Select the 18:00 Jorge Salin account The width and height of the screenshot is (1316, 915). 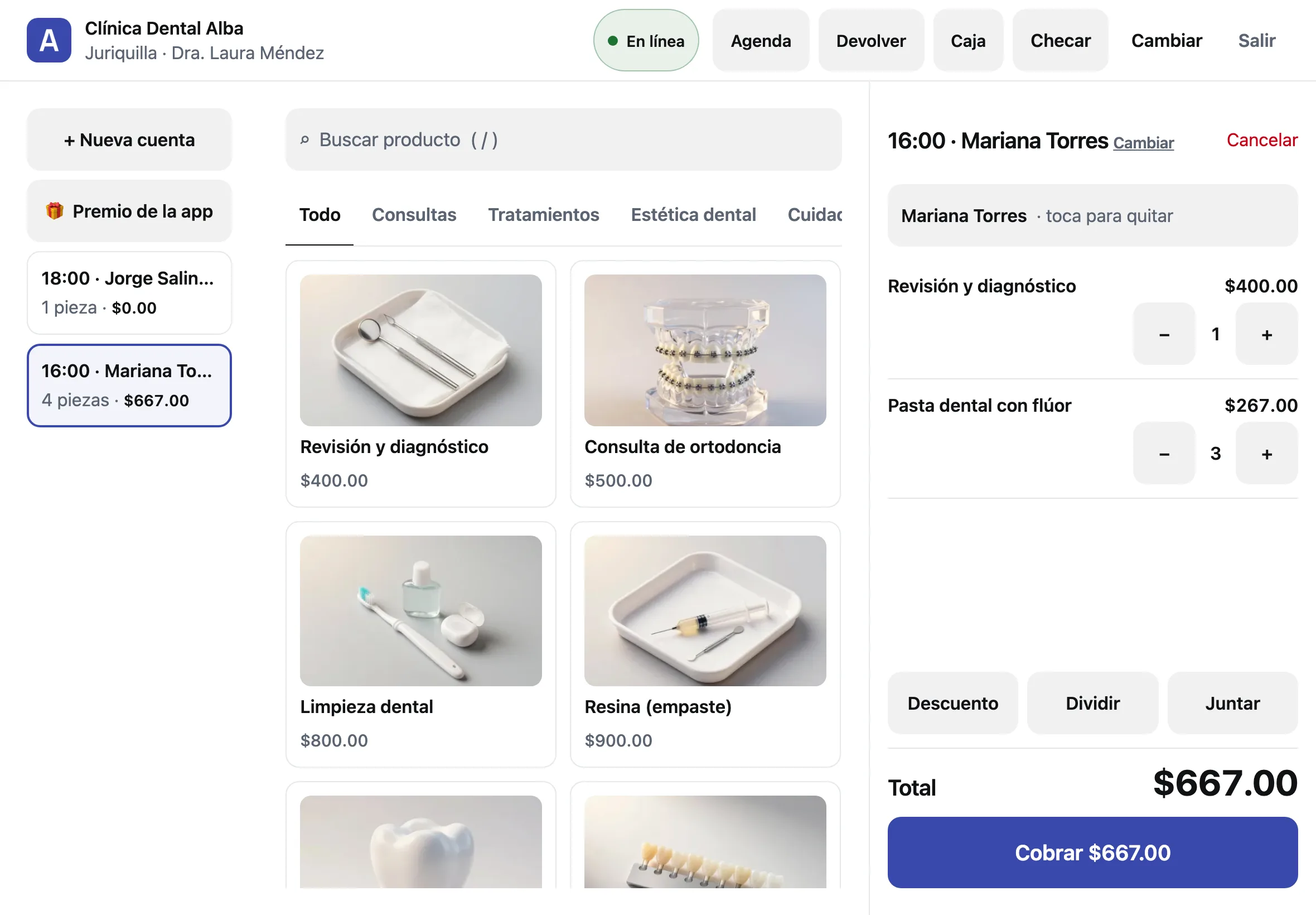129,292
